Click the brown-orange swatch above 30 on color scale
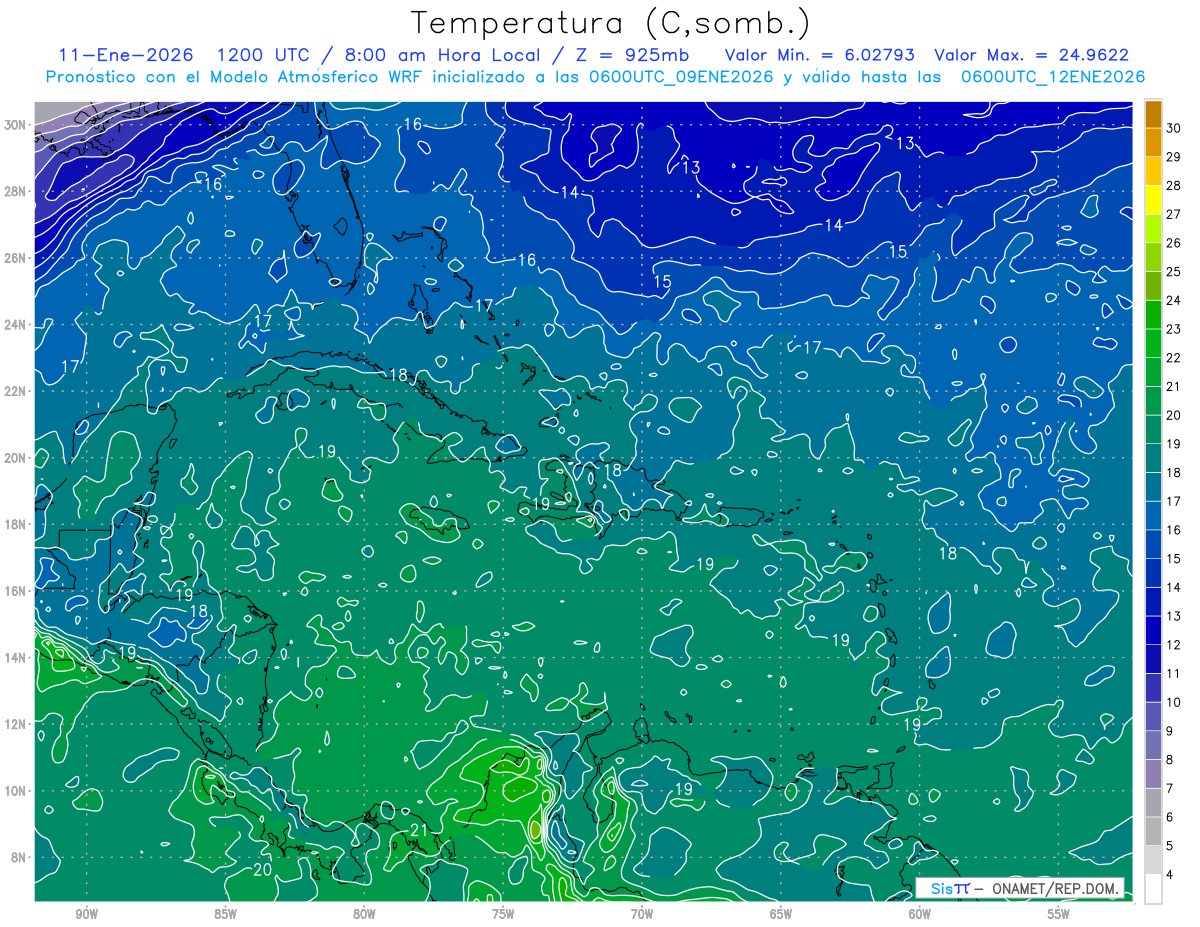Screen dimensions: 1200x927 [1154, 114]
